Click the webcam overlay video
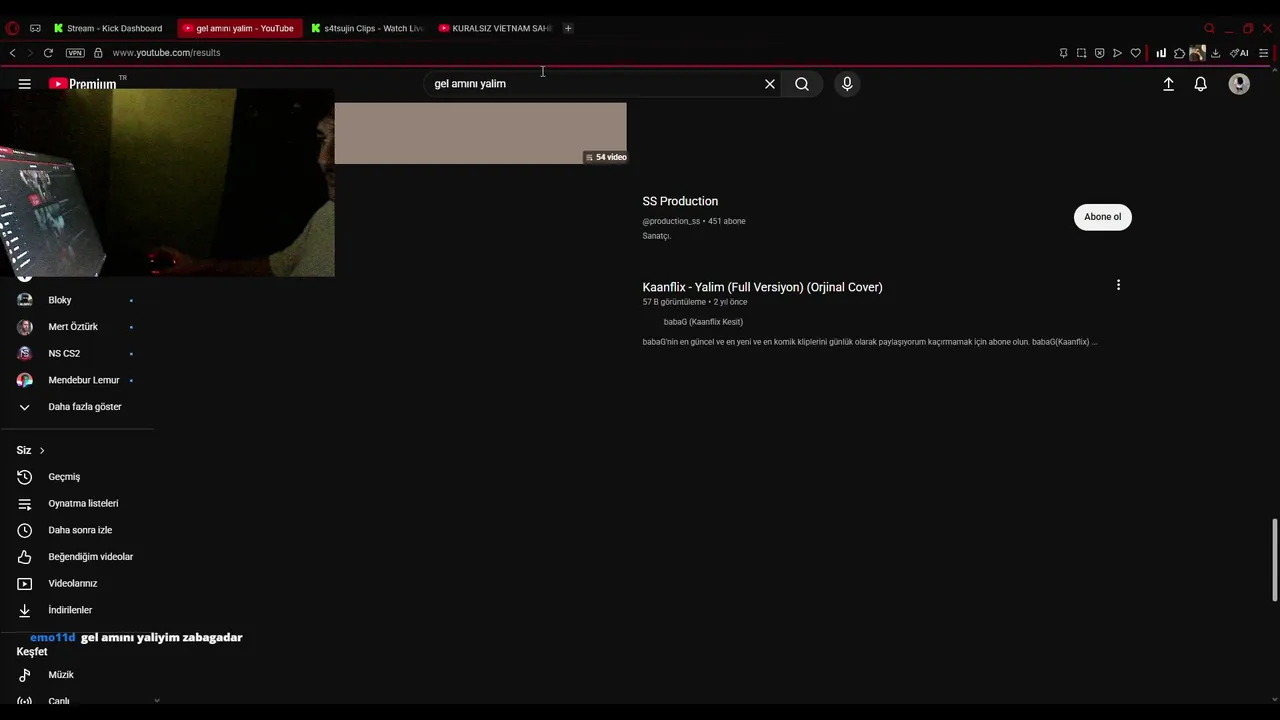Image resolution: width=1280 pixels, height=720 pixels. pos(167,182)
